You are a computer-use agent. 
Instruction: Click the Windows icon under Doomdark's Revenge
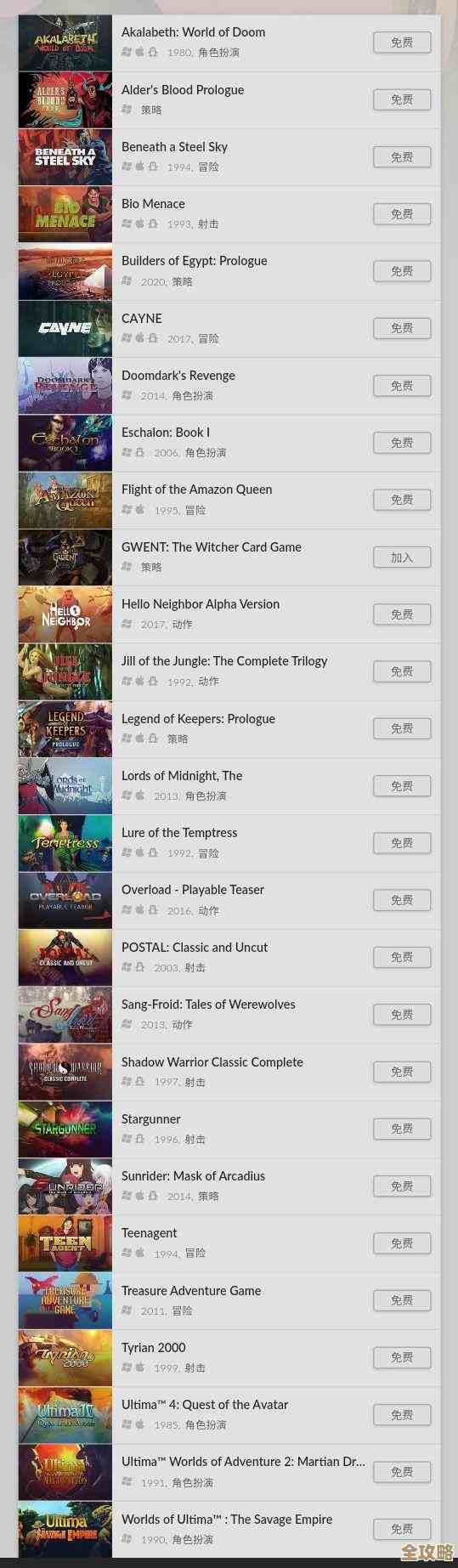pyautogui.click(x=127, y=395)
